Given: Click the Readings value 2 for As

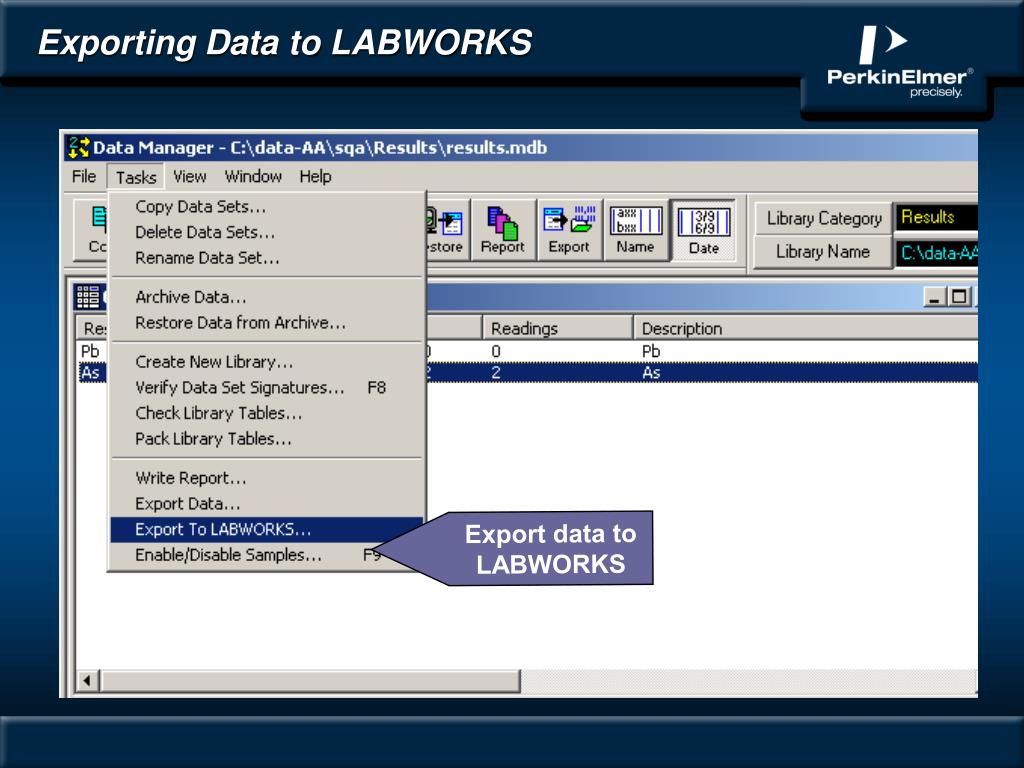Looking at the screenshot, I should point(496,372).
